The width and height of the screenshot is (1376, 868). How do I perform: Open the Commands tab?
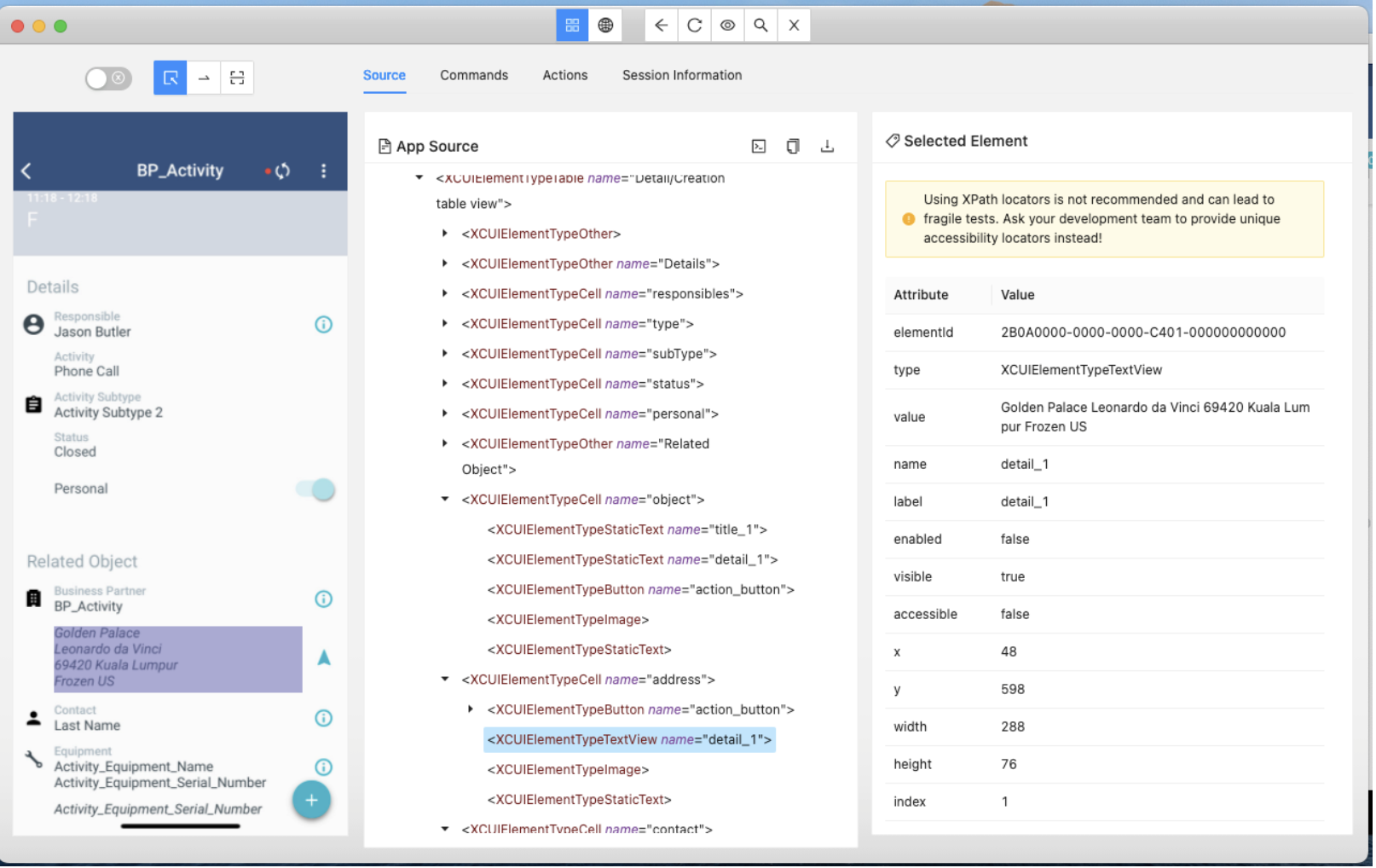(x=475, y=76)
